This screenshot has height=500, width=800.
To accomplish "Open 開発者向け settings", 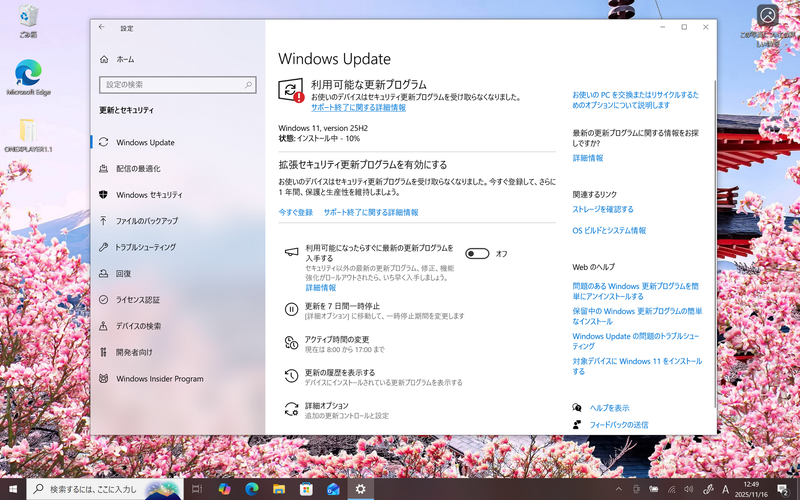I will point(178,352).
